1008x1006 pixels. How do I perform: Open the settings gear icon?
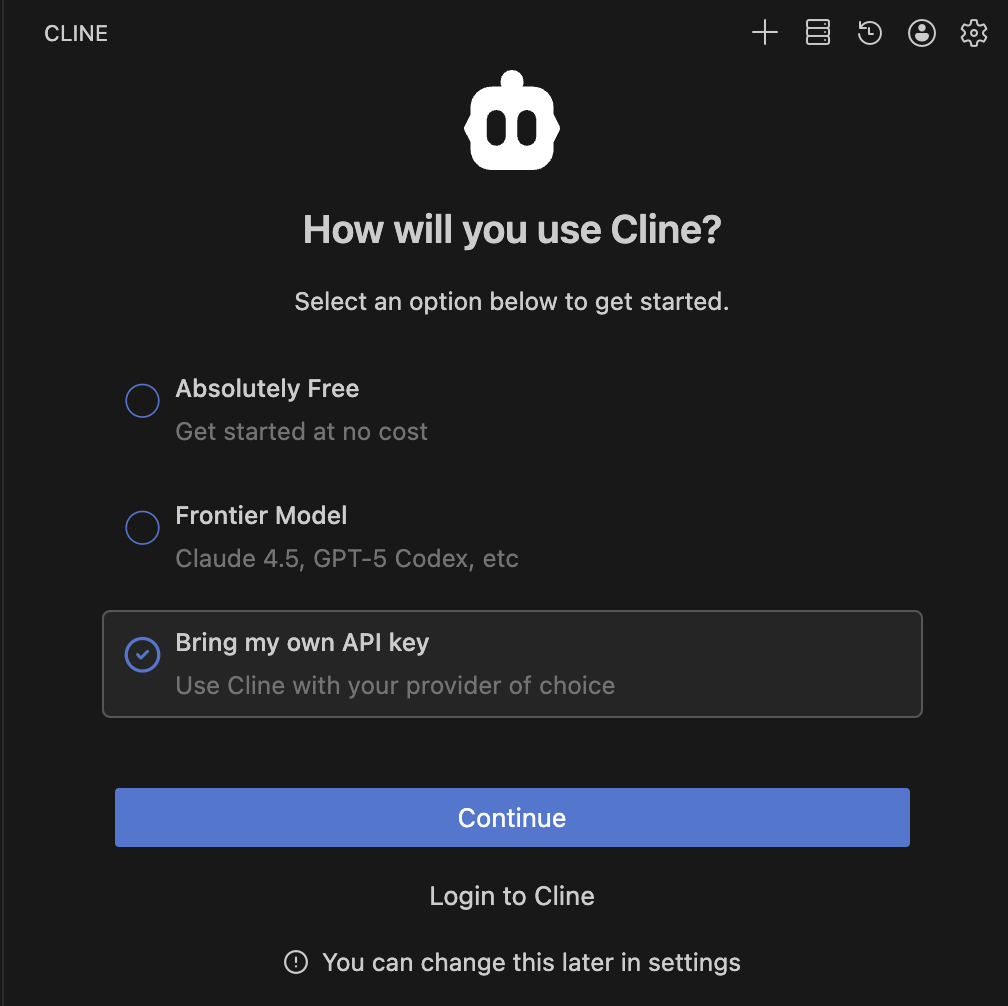tap(974, 33)
